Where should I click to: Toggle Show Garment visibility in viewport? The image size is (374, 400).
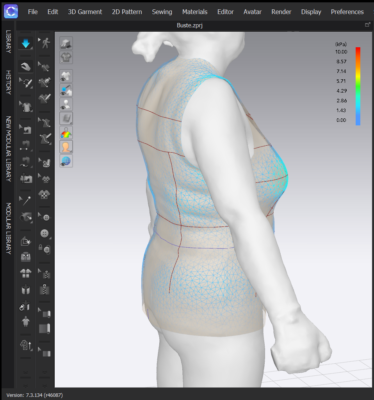(66, 76)
